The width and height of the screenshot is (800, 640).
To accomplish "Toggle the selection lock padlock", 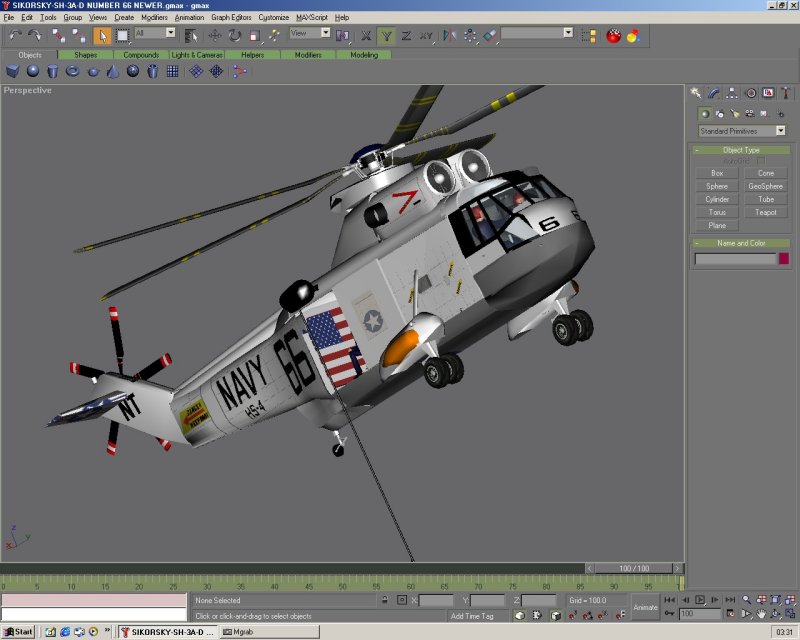I will pyautogui.click(x=384, y=600).
